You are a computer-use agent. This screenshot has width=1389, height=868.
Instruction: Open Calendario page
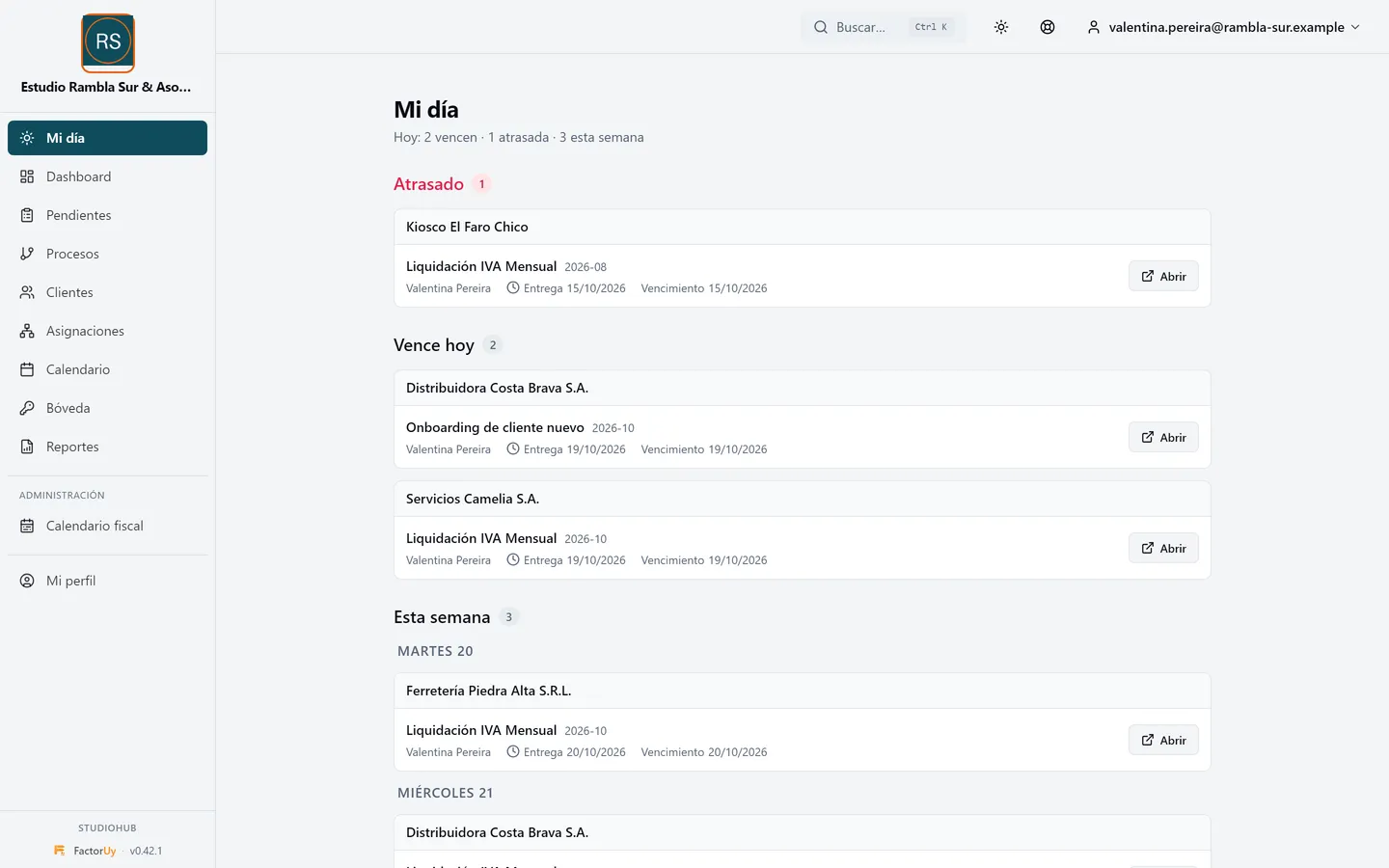click(x=107, y=369)
